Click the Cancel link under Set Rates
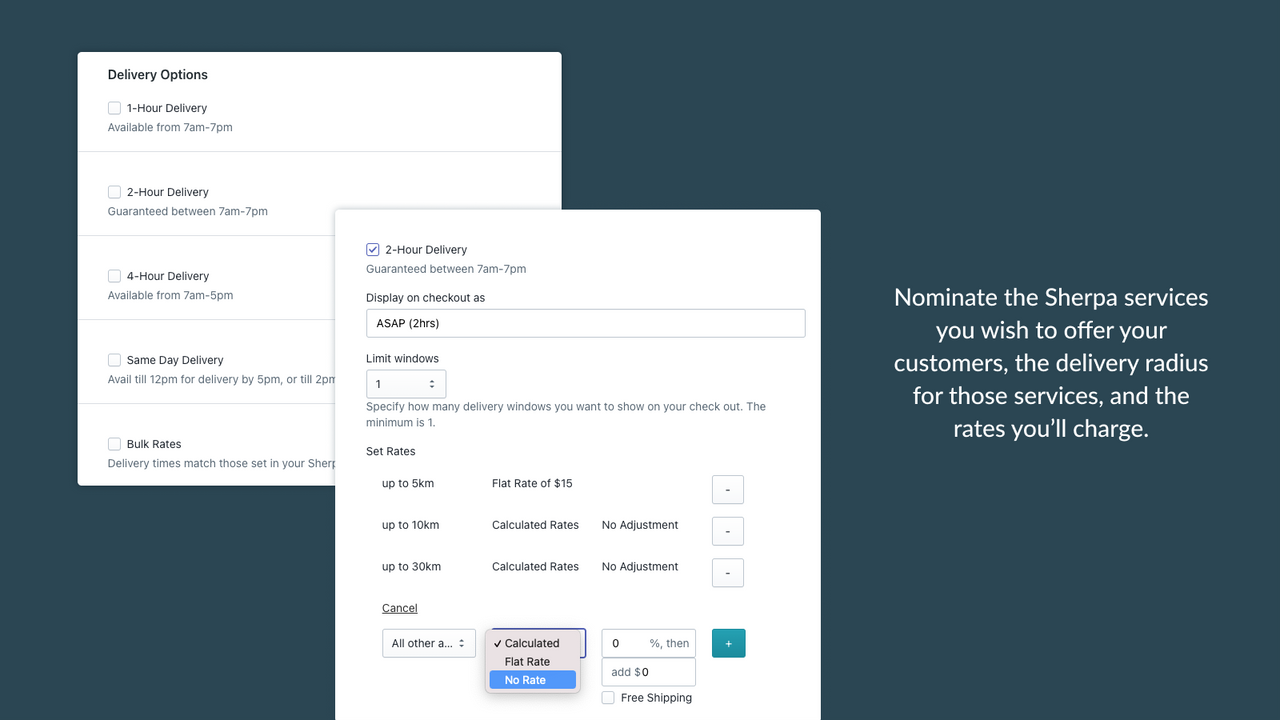Image resolution: width=1280 pixels, height=720 pixels. 399,607
